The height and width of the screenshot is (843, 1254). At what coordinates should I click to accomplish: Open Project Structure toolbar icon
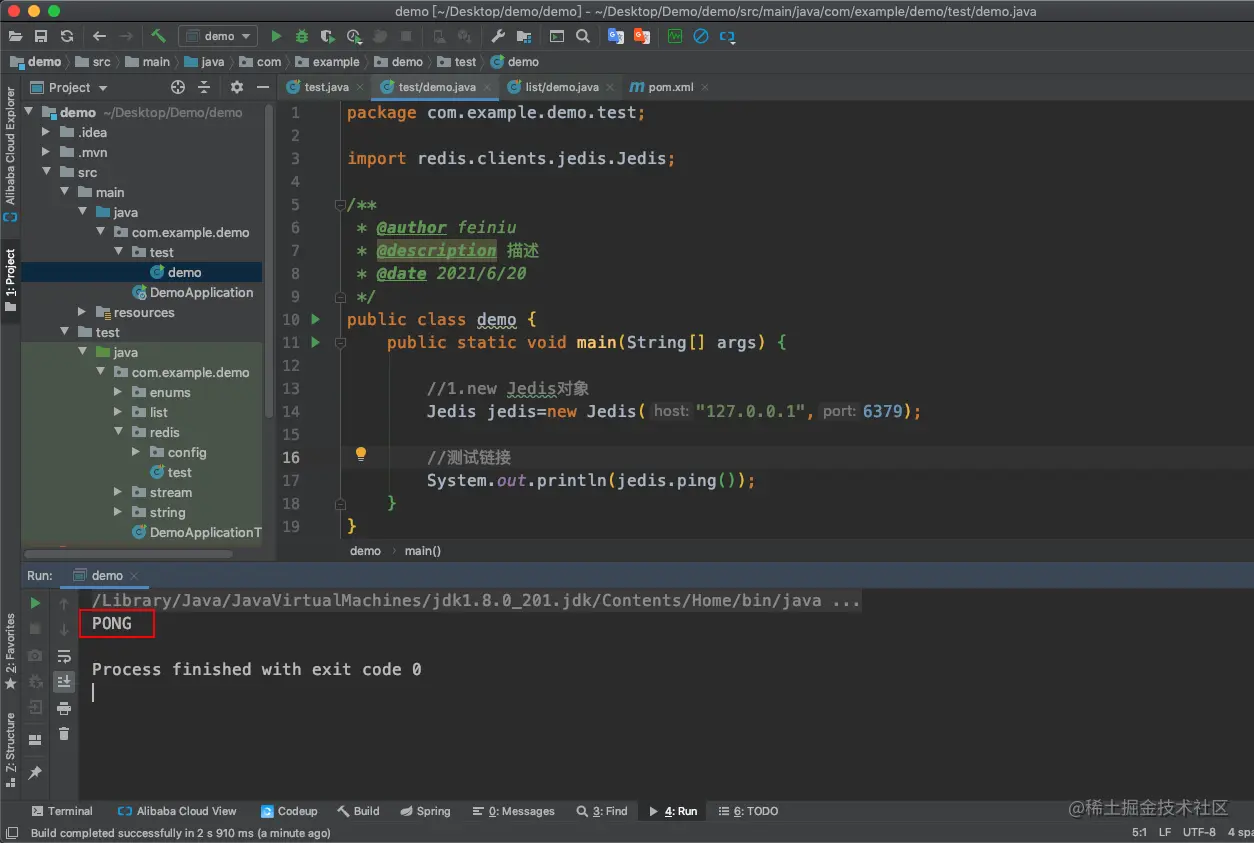[524, 36]
